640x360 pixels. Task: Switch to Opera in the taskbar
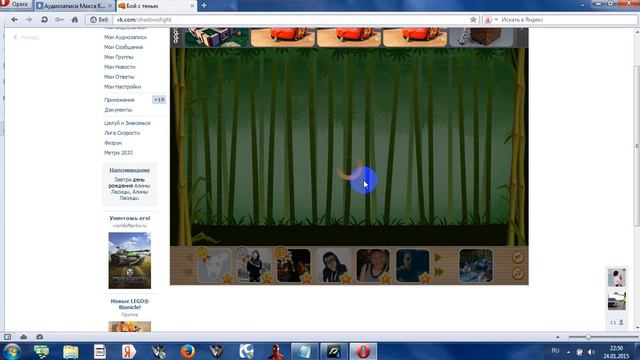point(363,351)
